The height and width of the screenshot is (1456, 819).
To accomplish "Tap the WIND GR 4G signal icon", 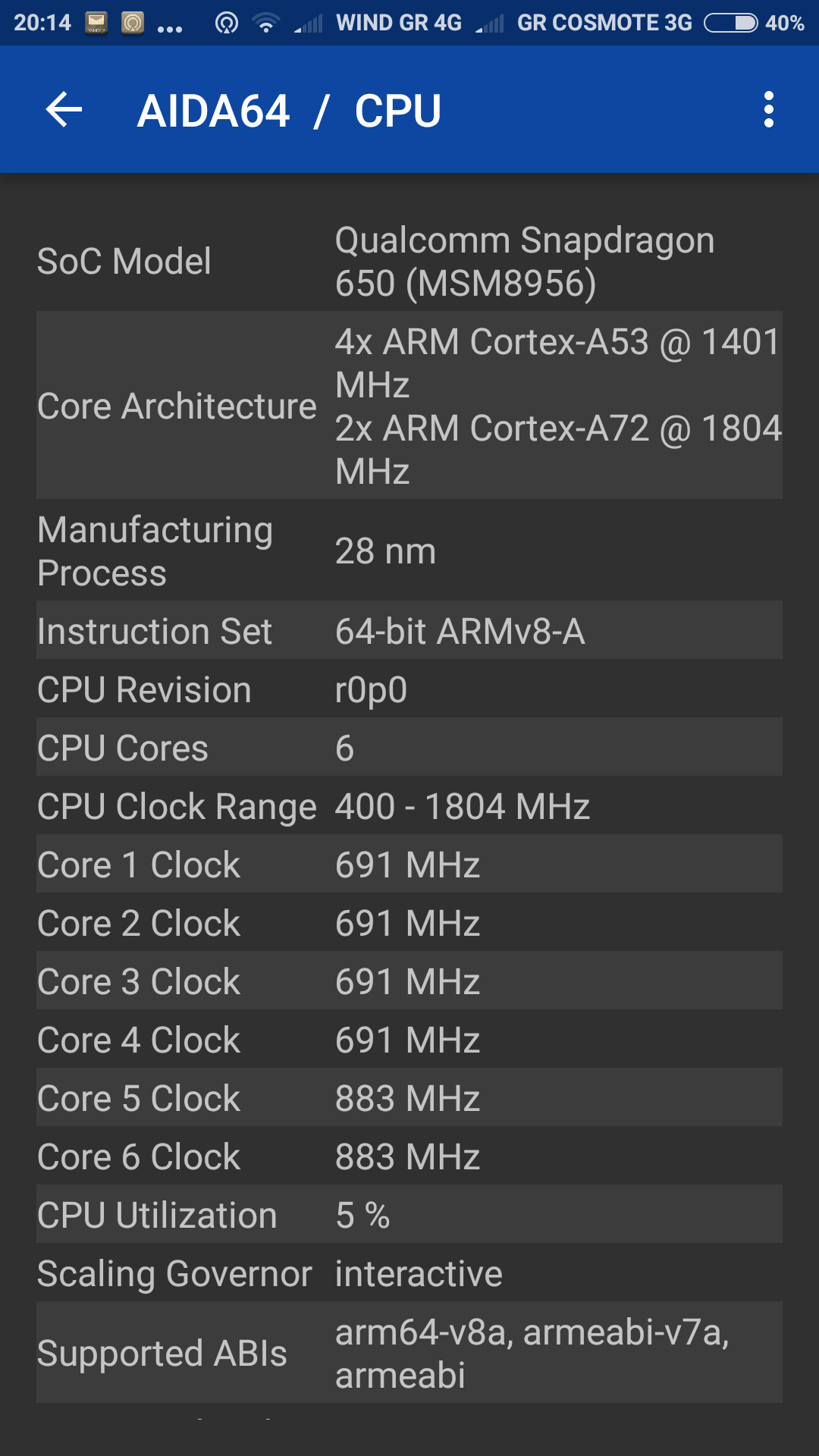I will coord(309,24).
